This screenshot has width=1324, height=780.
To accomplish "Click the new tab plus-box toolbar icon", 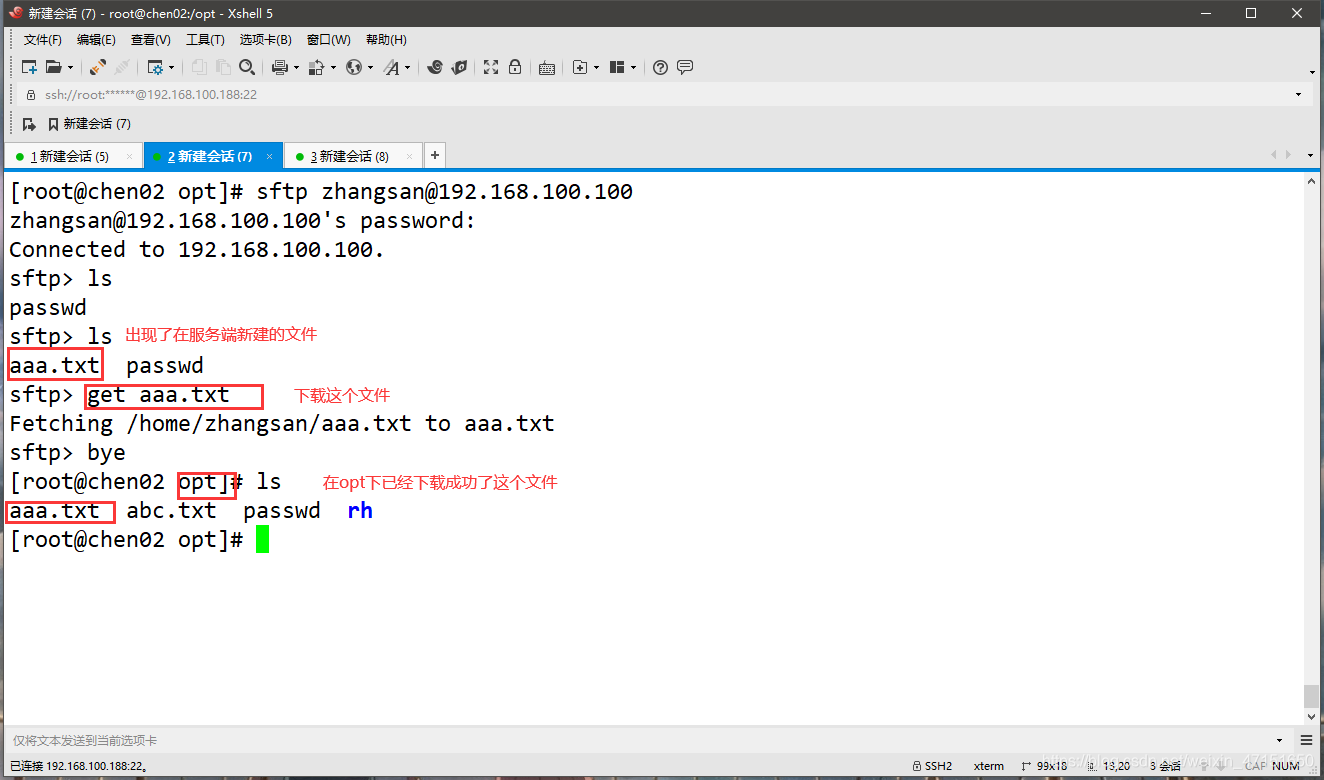I will (580, 67).
